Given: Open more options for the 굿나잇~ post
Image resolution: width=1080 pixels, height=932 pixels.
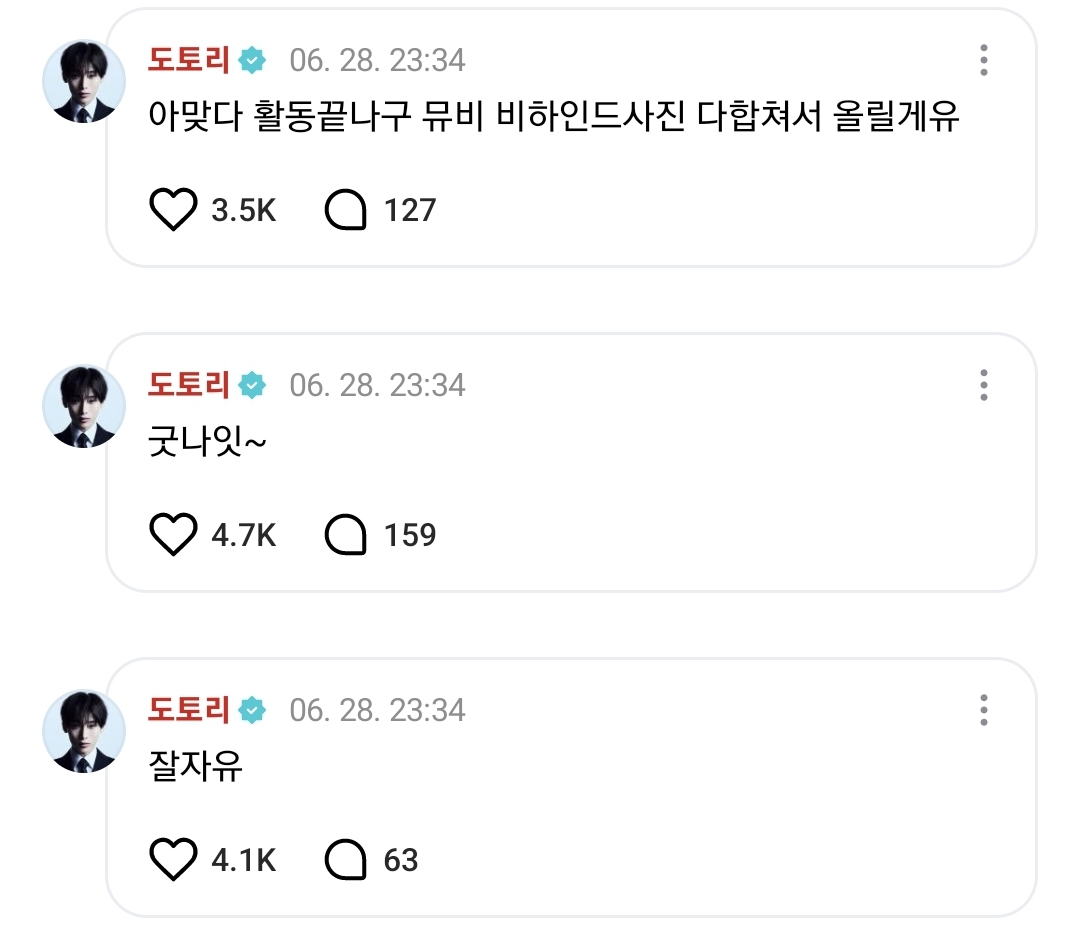Looking at the screenshot, I should point(984,385).
